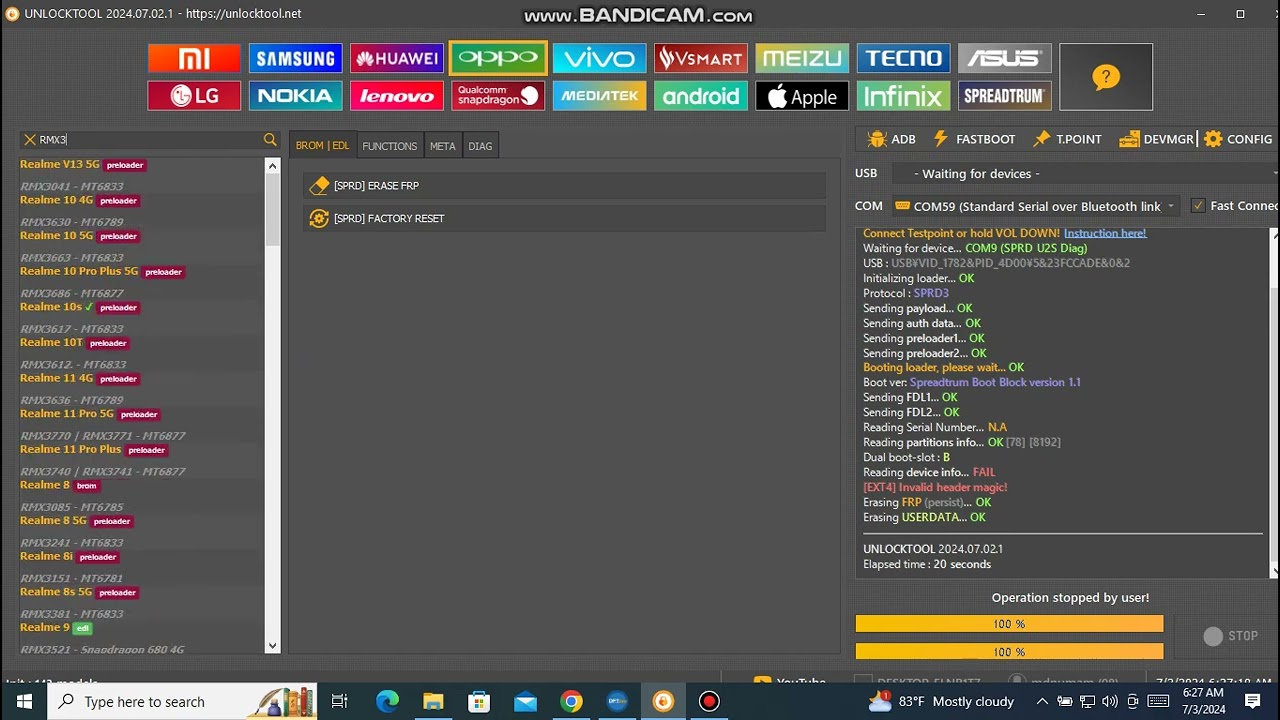
Task: Click the [SPRD] FACTORY RESET button
Action: (564, 218)
